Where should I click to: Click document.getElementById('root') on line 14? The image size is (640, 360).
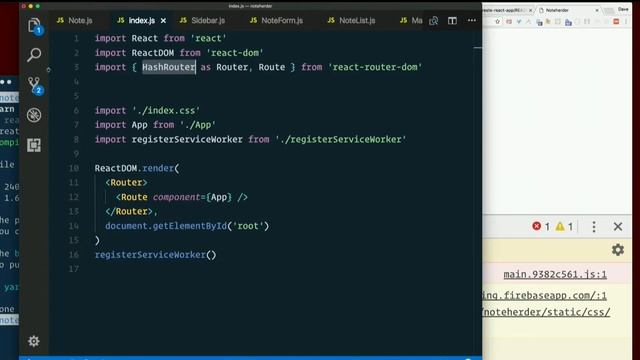[187, 226]
